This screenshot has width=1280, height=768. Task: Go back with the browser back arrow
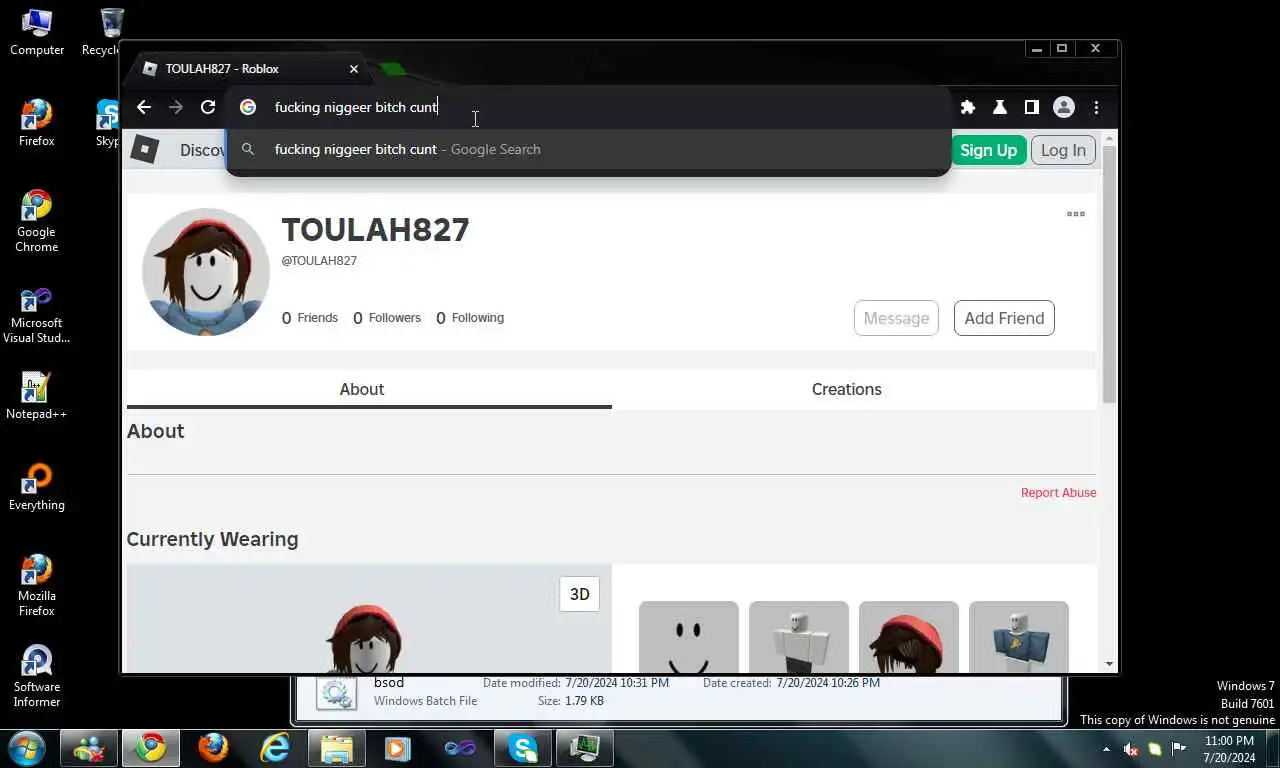point(144,107)
